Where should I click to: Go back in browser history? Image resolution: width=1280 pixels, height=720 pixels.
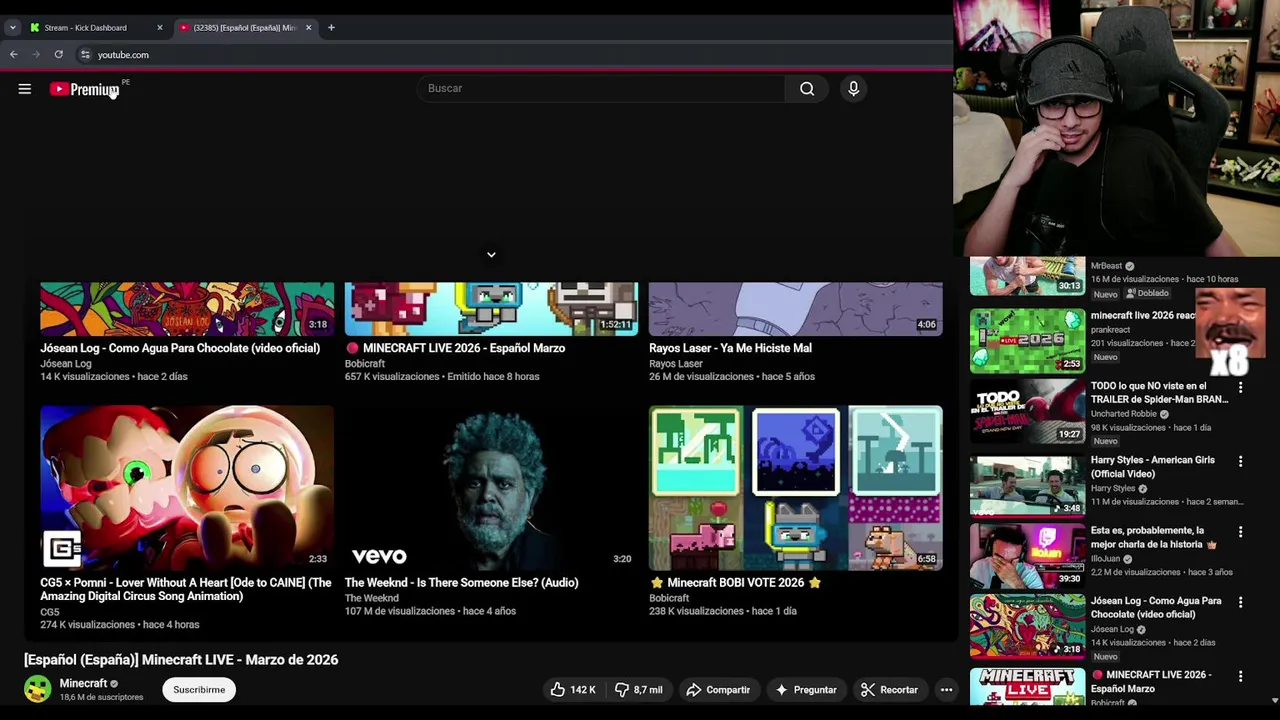point(14,55)
